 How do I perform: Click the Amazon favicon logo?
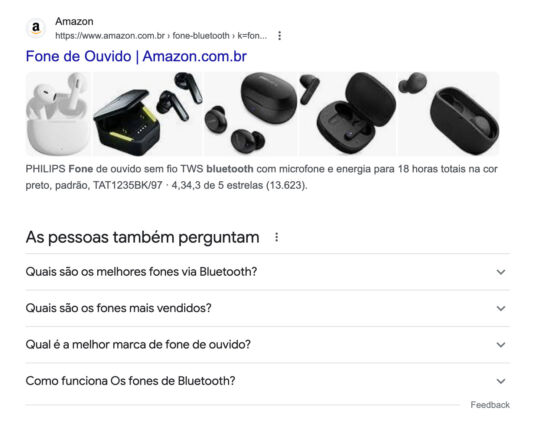pos(36,28)
